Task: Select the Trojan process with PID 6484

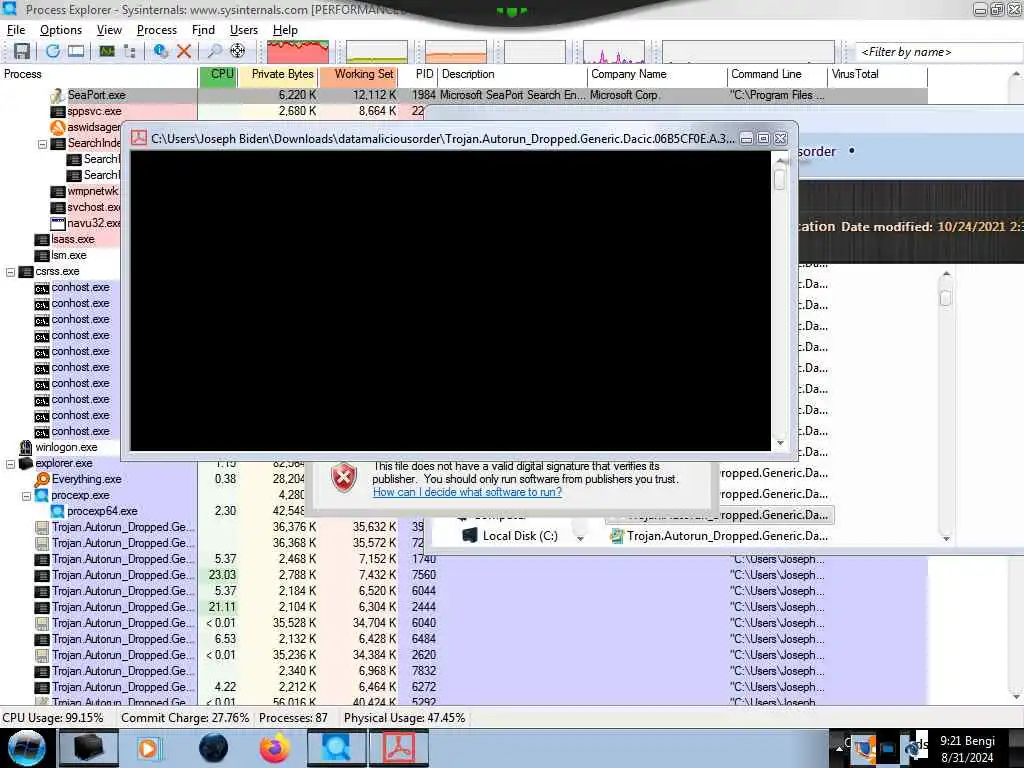Action: click(x=464, y=639)
